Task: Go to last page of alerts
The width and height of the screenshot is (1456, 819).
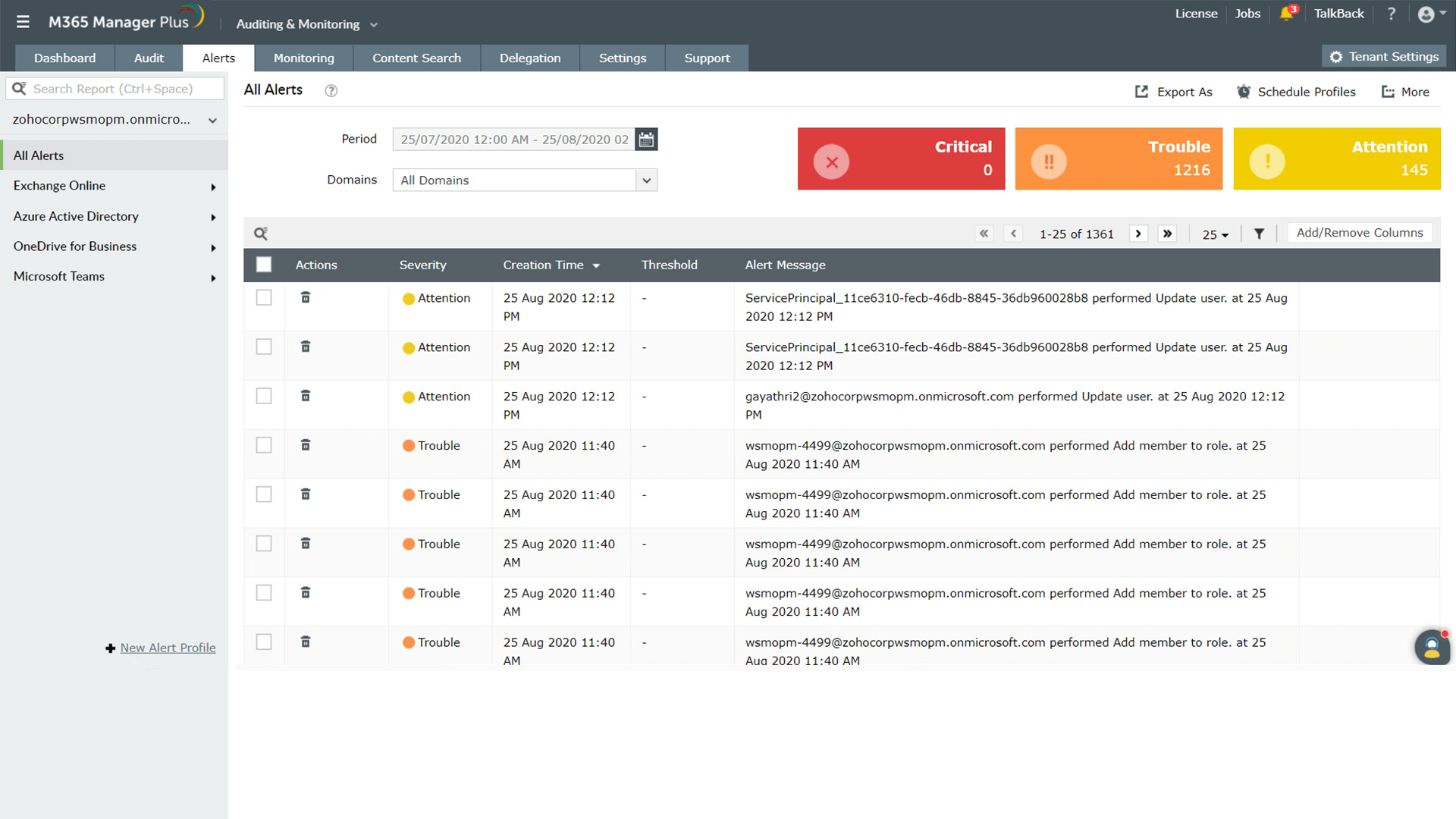Action: point(1168,234)
